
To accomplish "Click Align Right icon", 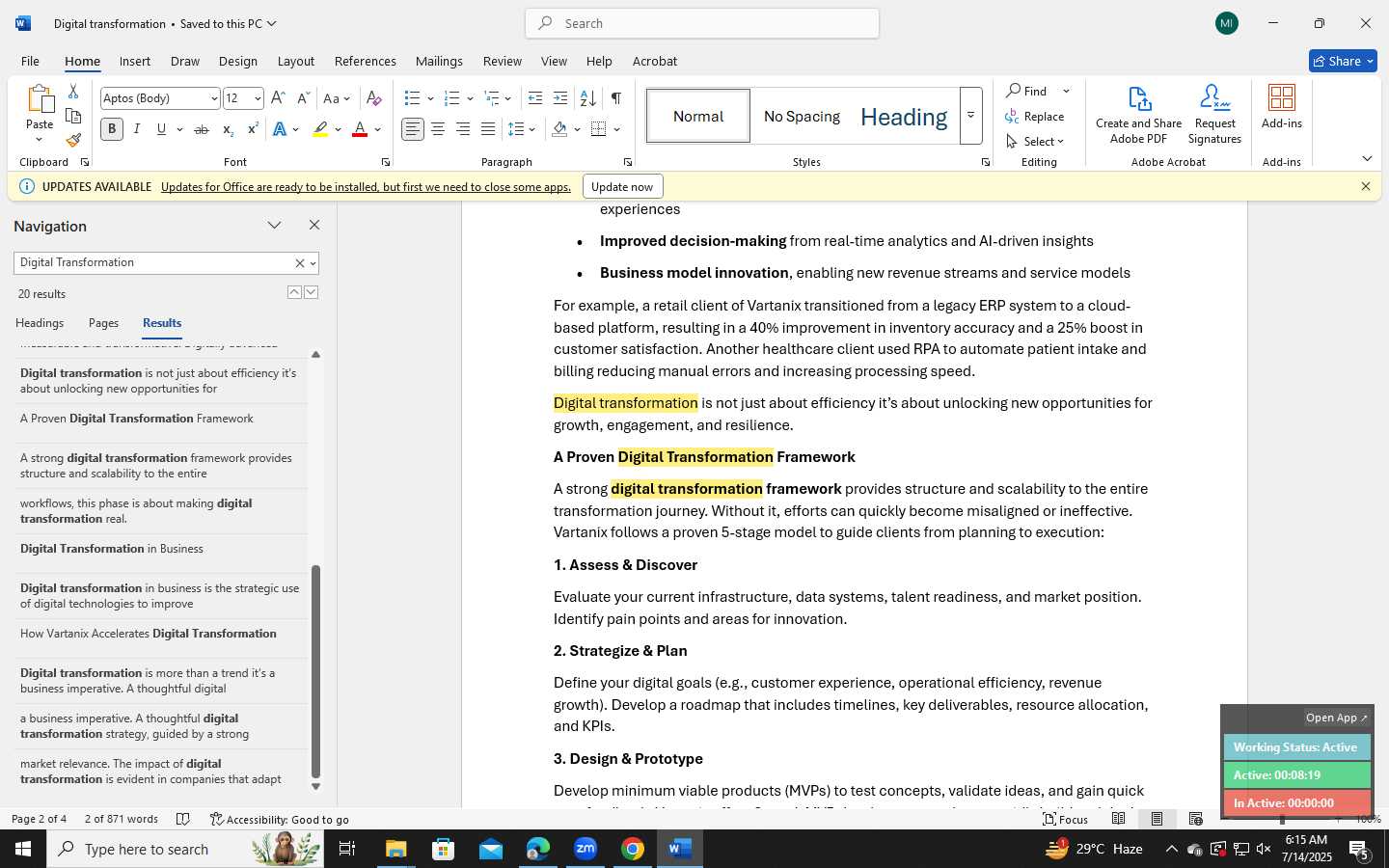I will 463,129.
